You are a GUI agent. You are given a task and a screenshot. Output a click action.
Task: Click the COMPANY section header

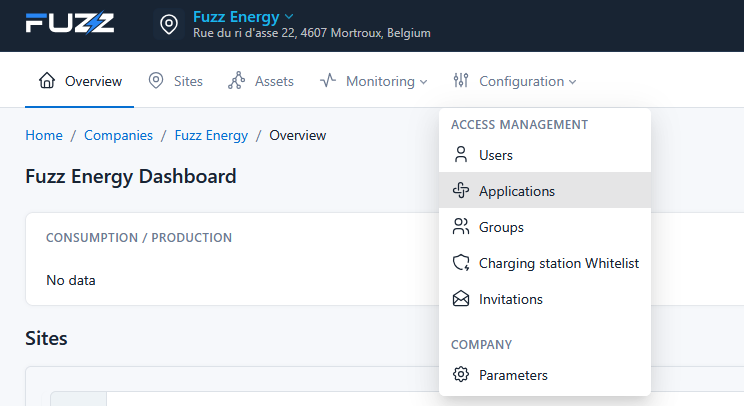click(x=482, y=345)
